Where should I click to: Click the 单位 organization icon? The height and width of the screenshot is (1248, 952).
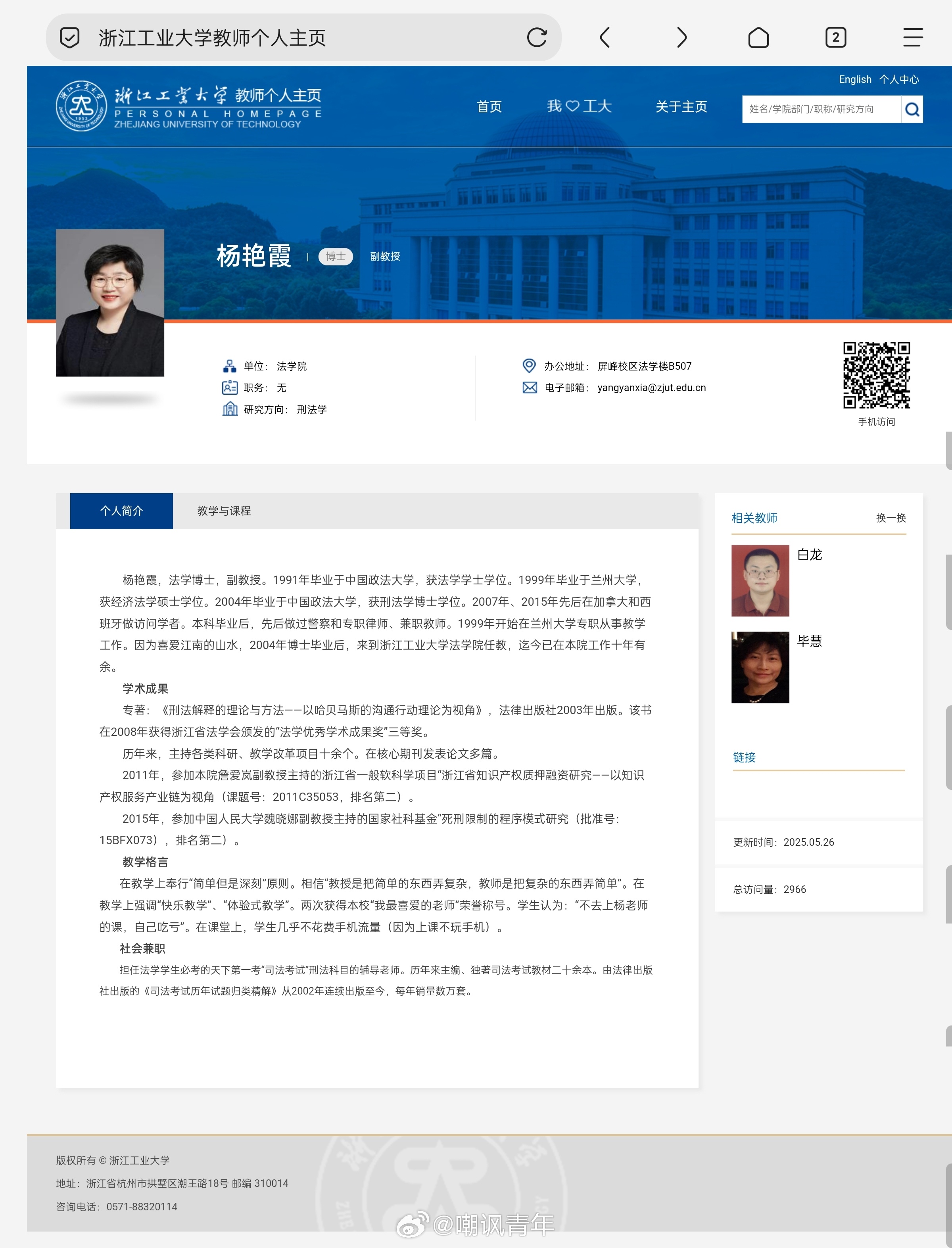pos(230,366)
